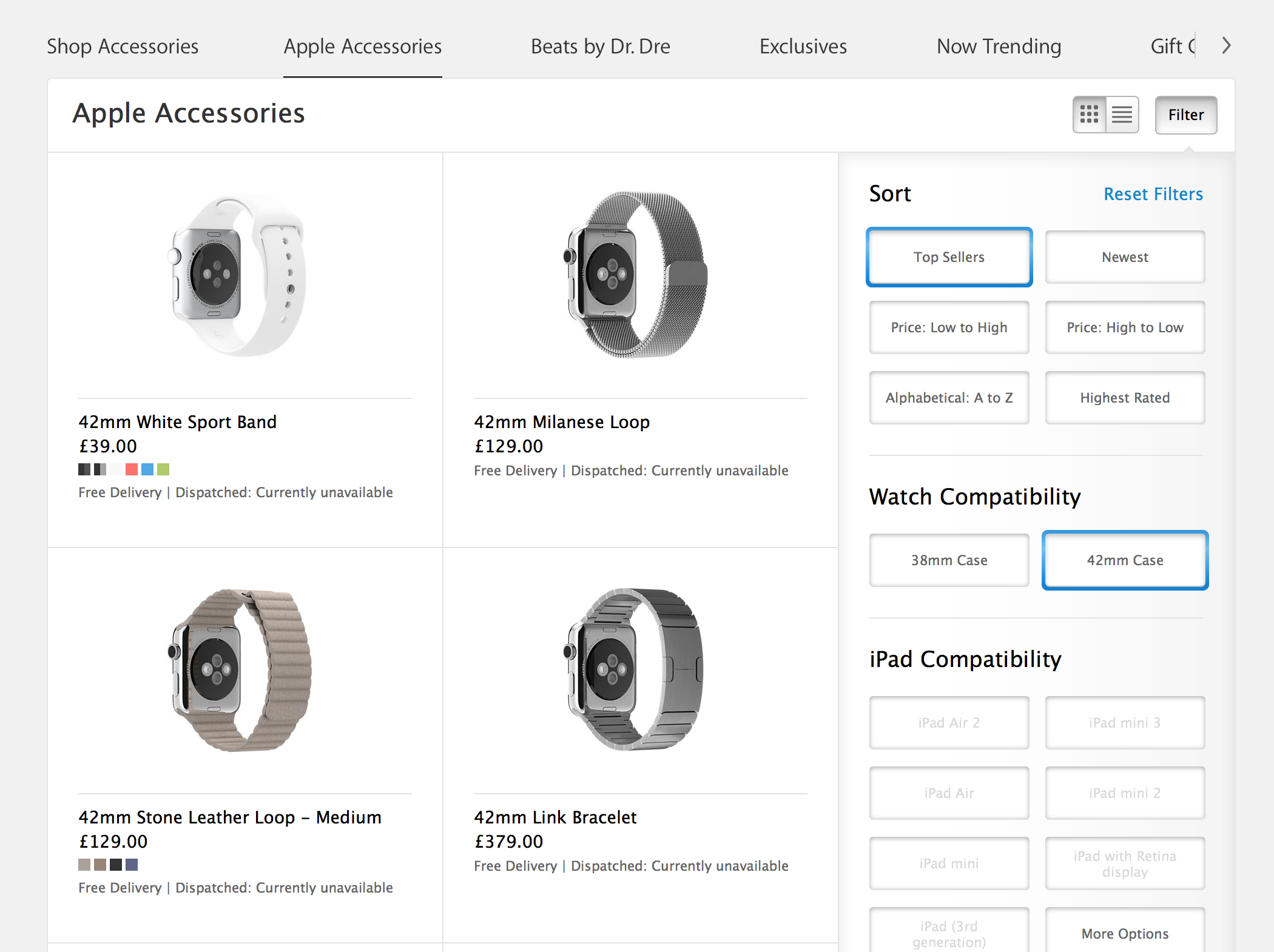Switch to grid view layout

(x=1090, y=115)
